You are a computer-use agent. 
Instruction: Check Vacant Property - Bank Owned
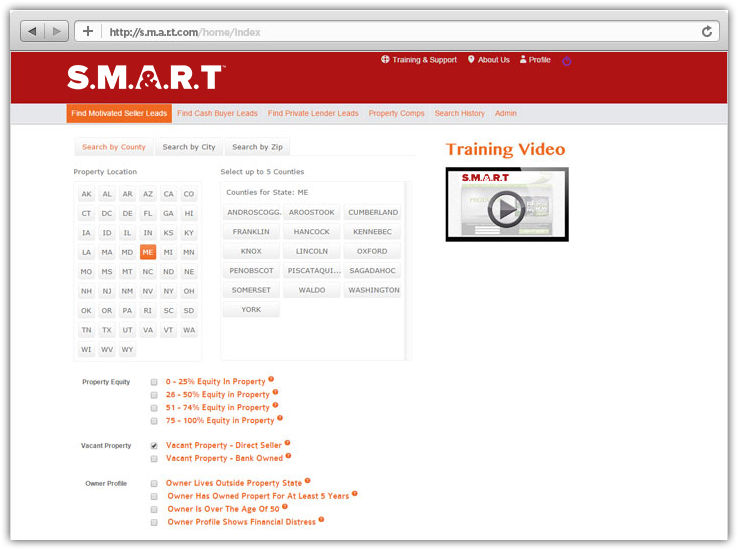coord(154,459)
